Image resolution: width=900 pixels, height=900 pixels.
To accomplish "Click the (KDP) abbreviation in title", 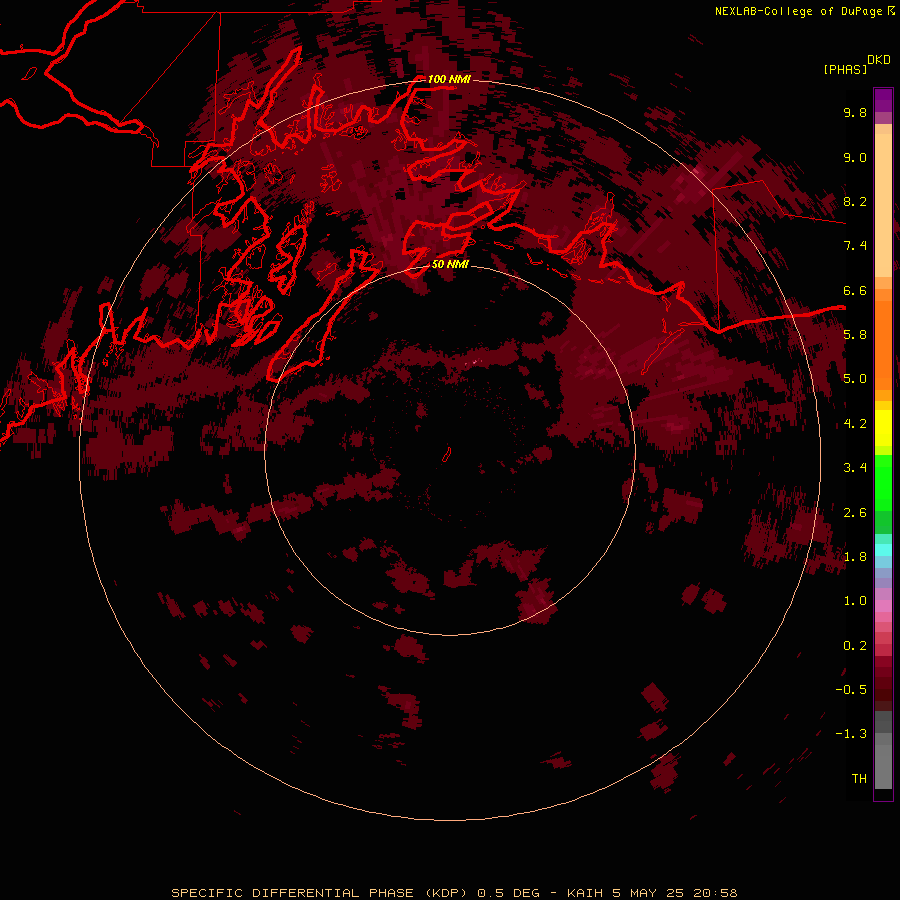I will tap(447, 893).
